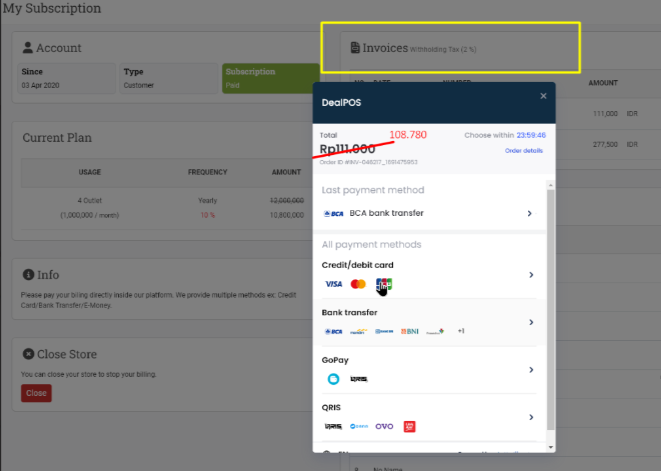This screenshot has height=471, width=661.
Task: Open the Order details link
Action: coord(524,151)
